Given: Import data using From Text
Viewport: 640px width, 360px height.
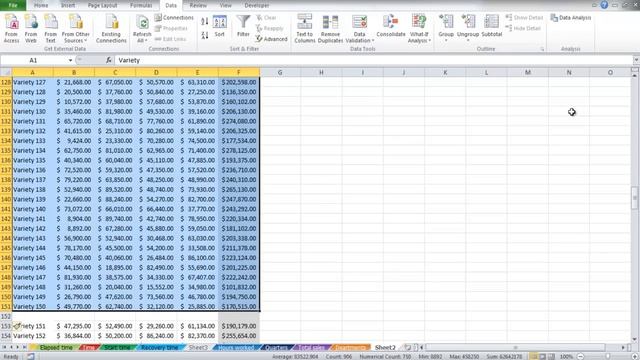Looking at the screenshot, I should (51, 29).
